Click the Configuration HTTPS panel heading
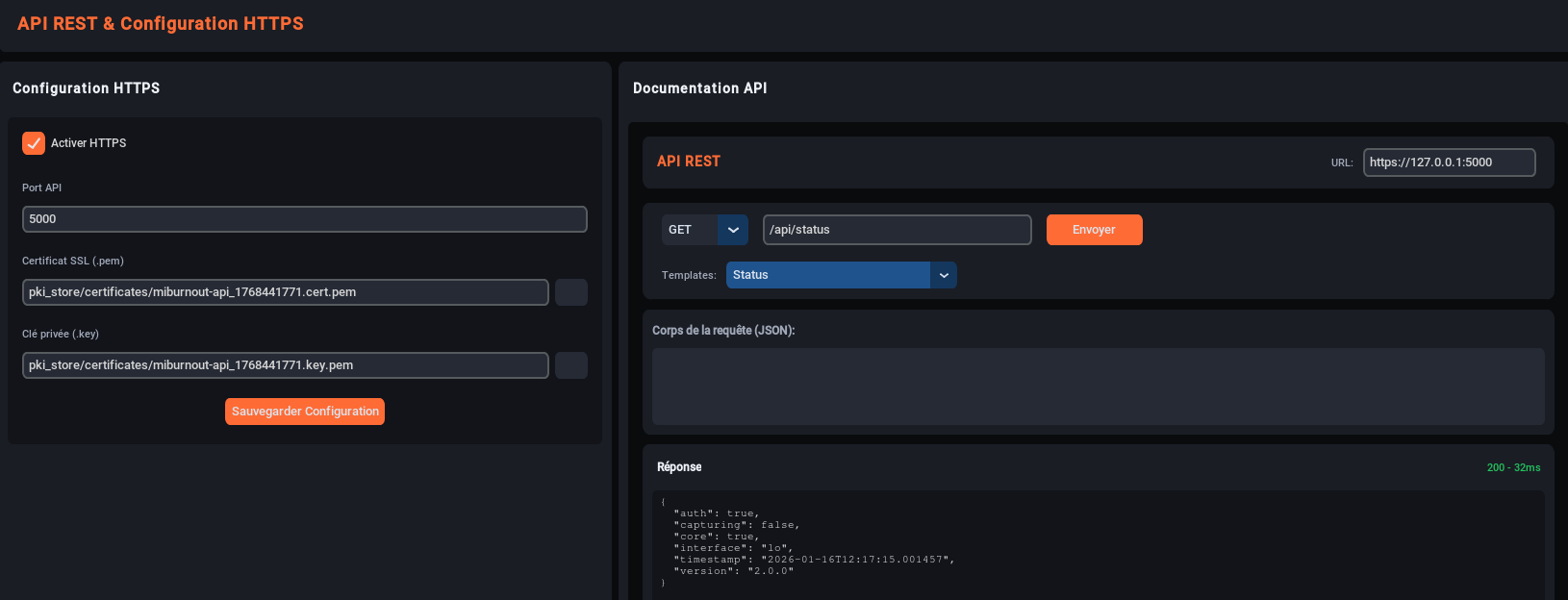This screenshot has height=600, width=1568. tap(87, 88)
